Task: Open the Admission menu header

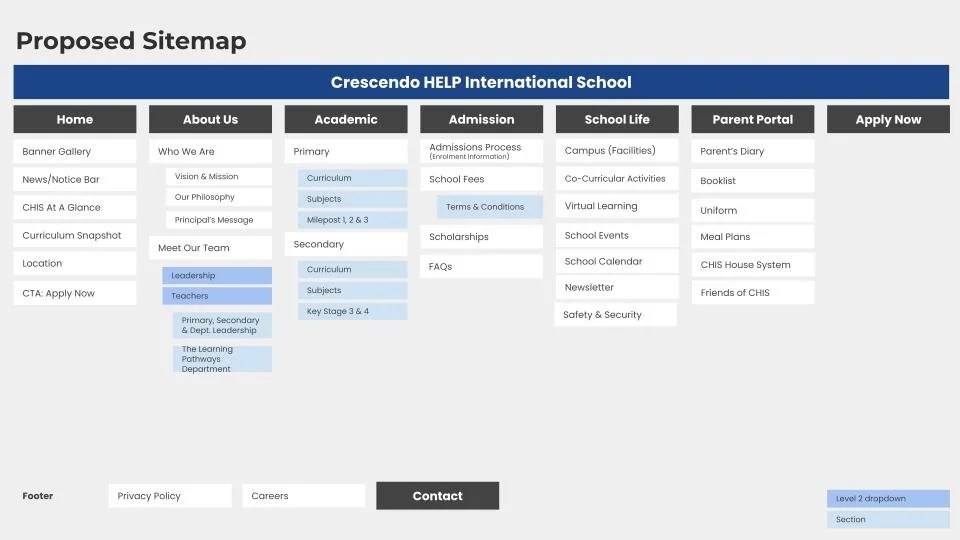Action: pyautogui.click(x=481, y=119)
